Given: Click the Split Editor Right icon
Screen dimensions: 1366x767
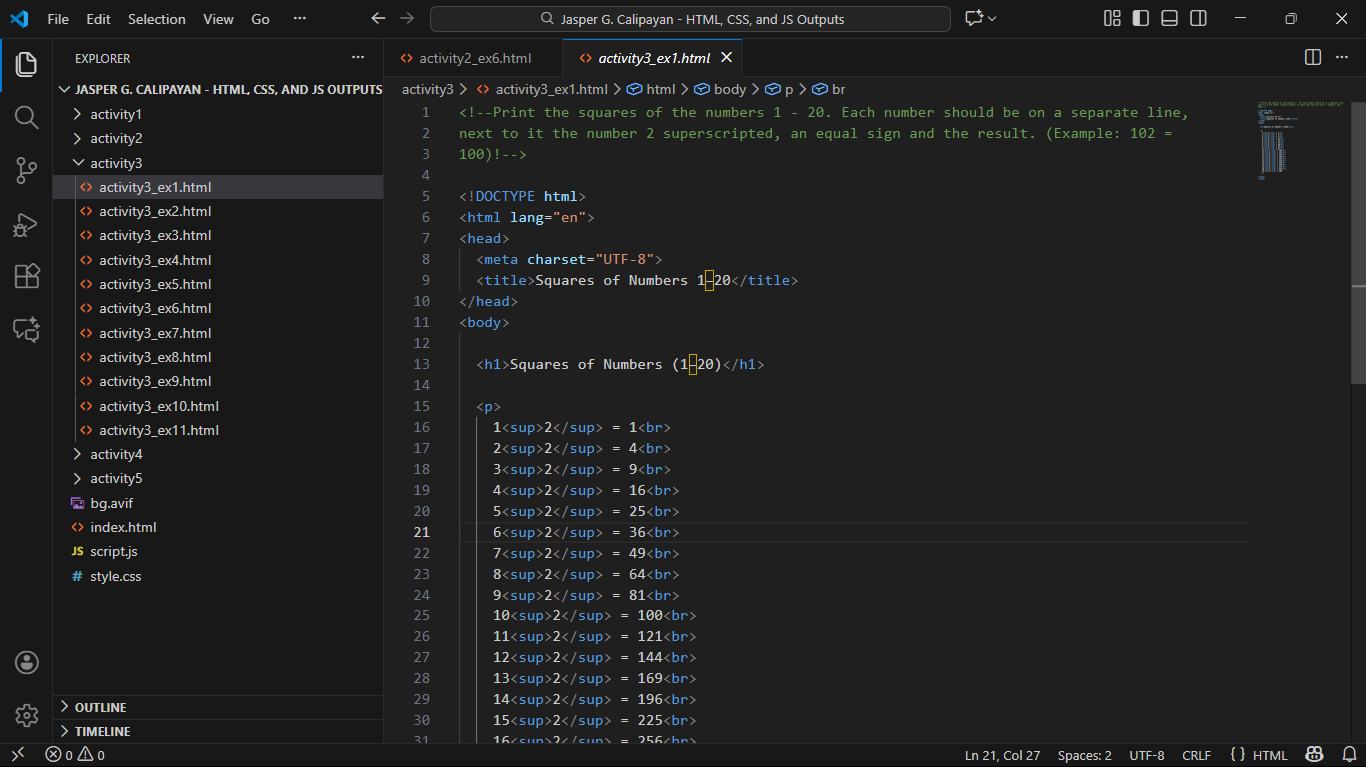Looking at the screenshot, I should click(1313, 58).
